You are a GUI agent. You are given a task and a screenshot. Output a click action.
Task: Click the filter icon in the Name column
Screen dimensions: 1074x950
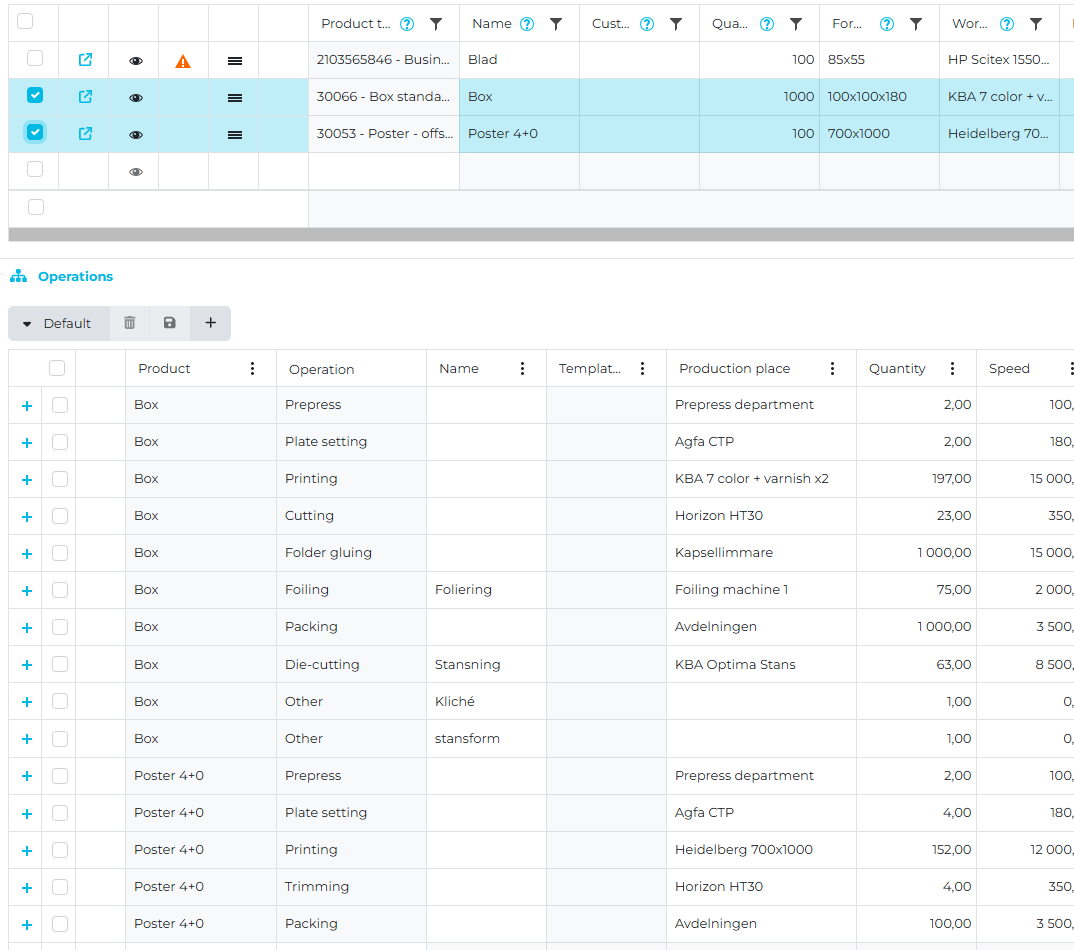coord(556,24)
